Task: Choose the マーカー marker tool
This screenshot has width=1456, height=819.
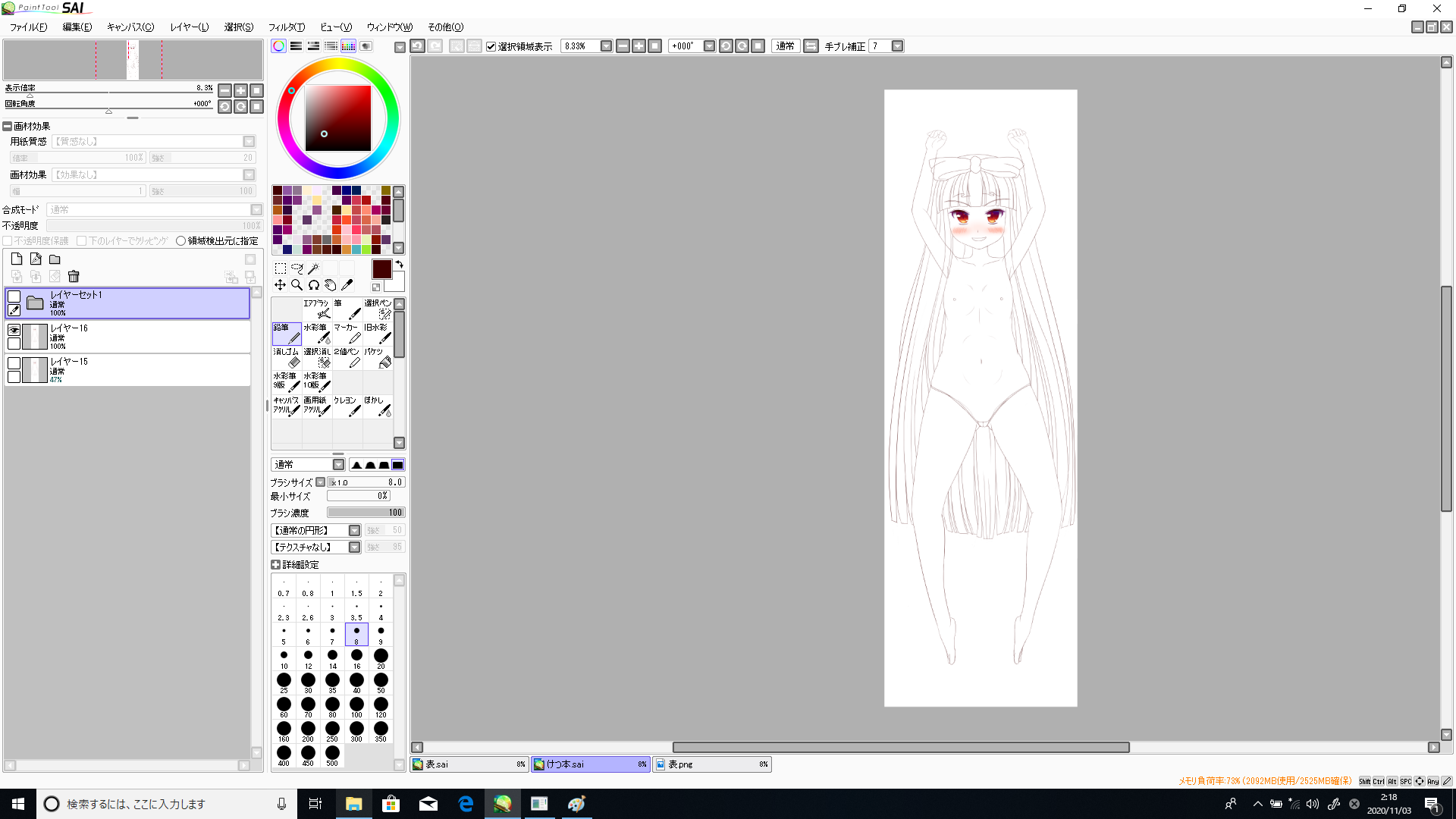Action: 347,334
